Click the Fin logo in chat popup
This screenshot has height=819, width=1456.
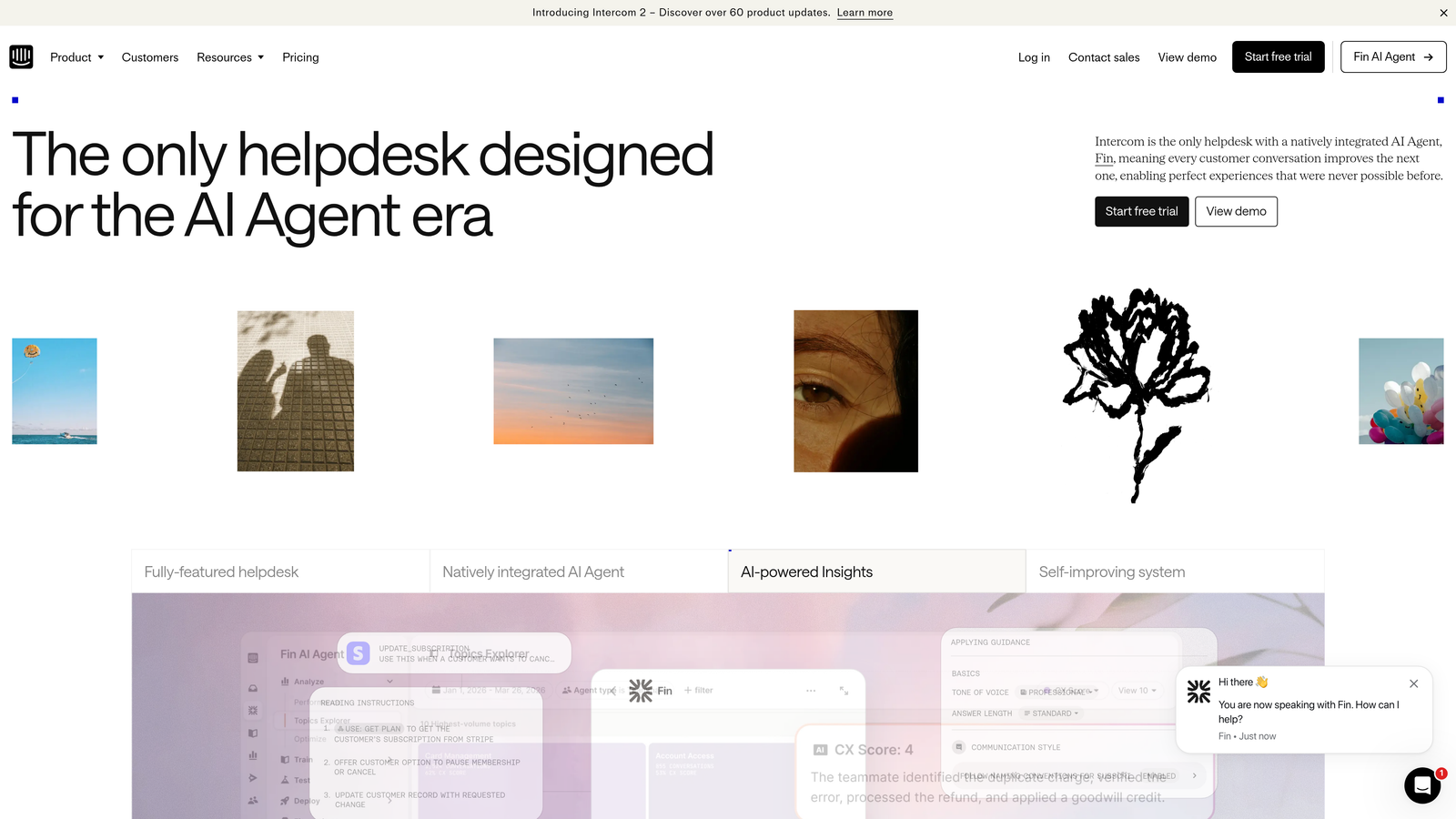coord(1199,692)
